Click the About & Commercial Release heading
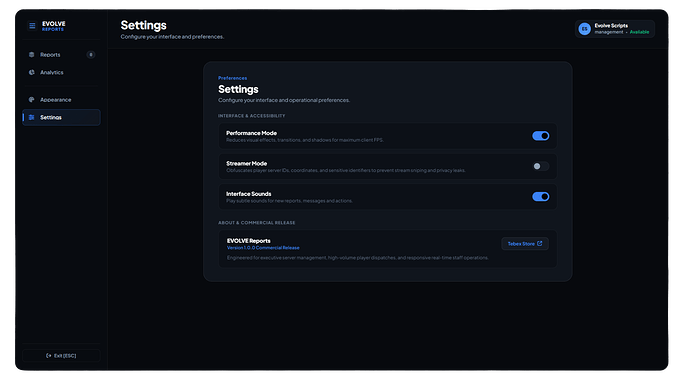The height and width of the screenshot is (388, 690). coord(257,223)
